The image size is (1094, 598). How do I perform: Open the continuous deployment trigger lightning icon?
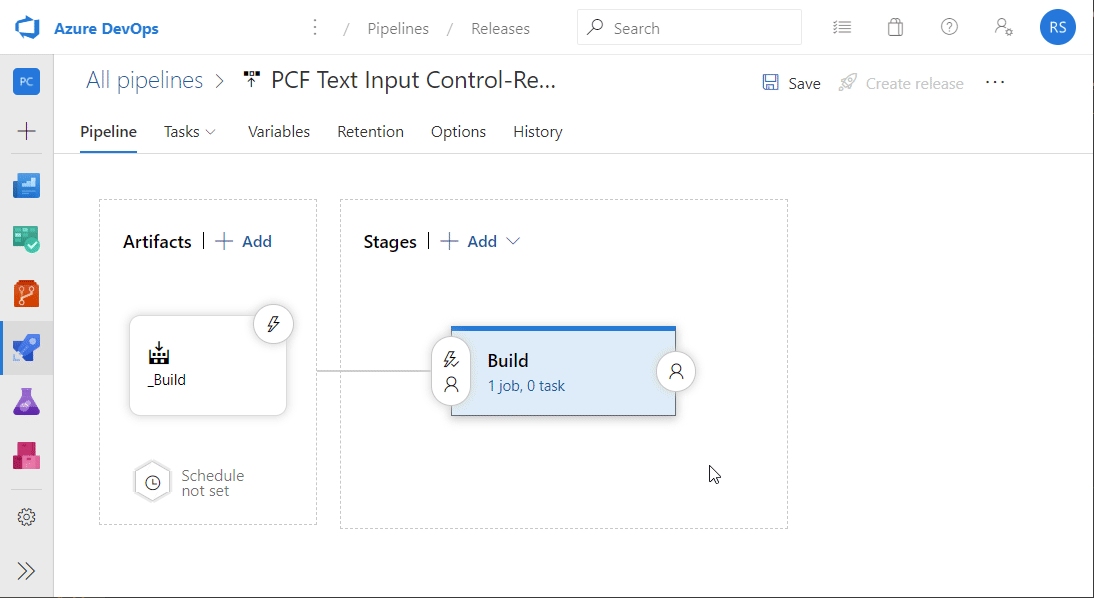[x=274, y=324]
